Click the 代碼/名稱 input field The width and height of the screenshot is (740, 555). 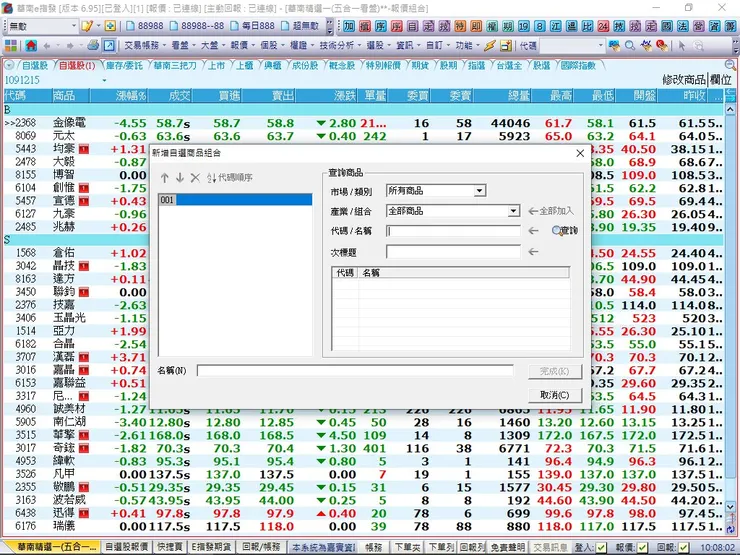pos(453,231)
